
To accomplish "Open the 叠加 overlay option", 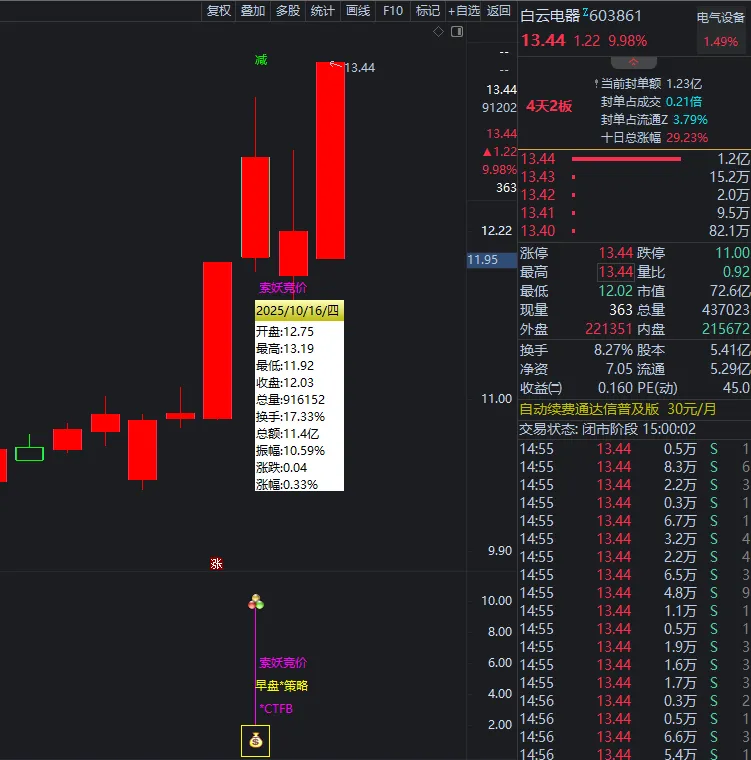I will pyautogui.click(x=253, y=11).
